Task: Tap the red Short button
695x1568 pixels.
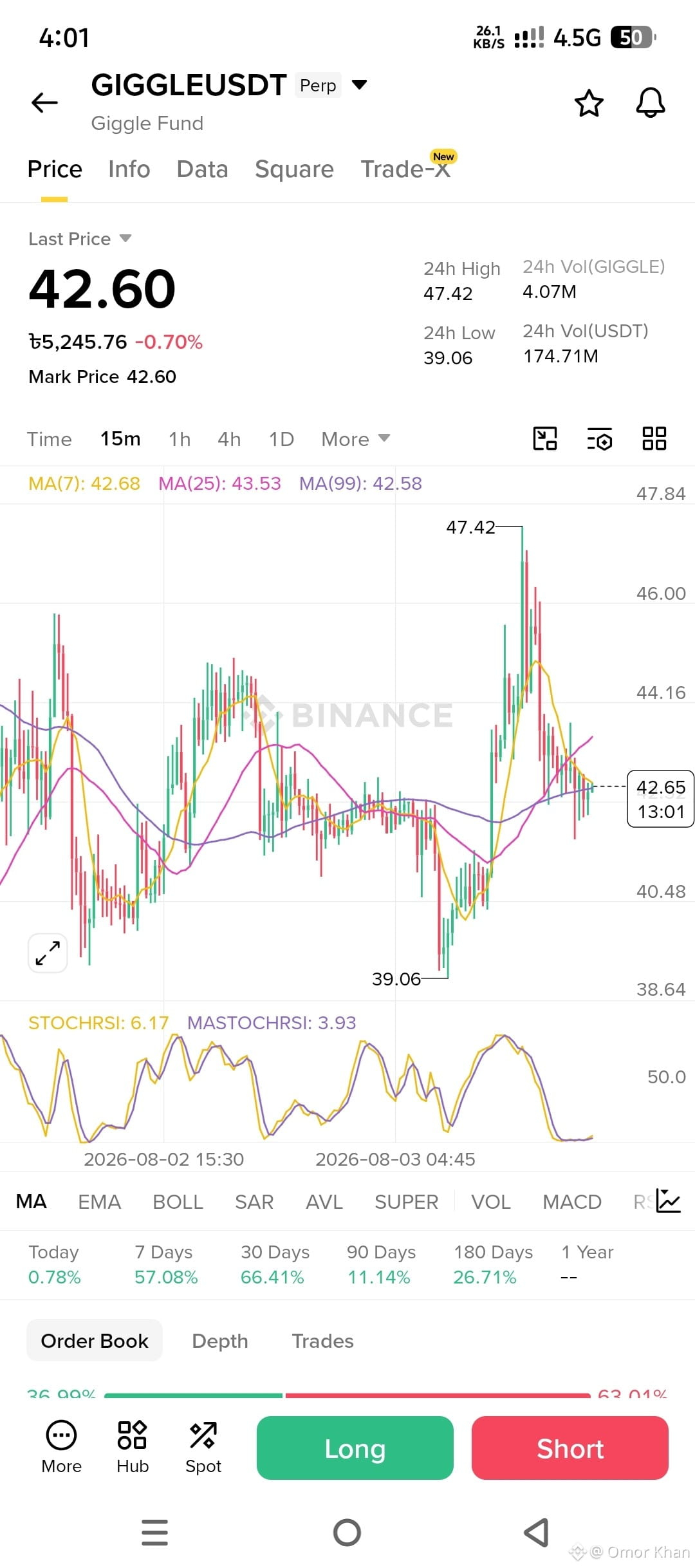Action: coord(570,1448)
